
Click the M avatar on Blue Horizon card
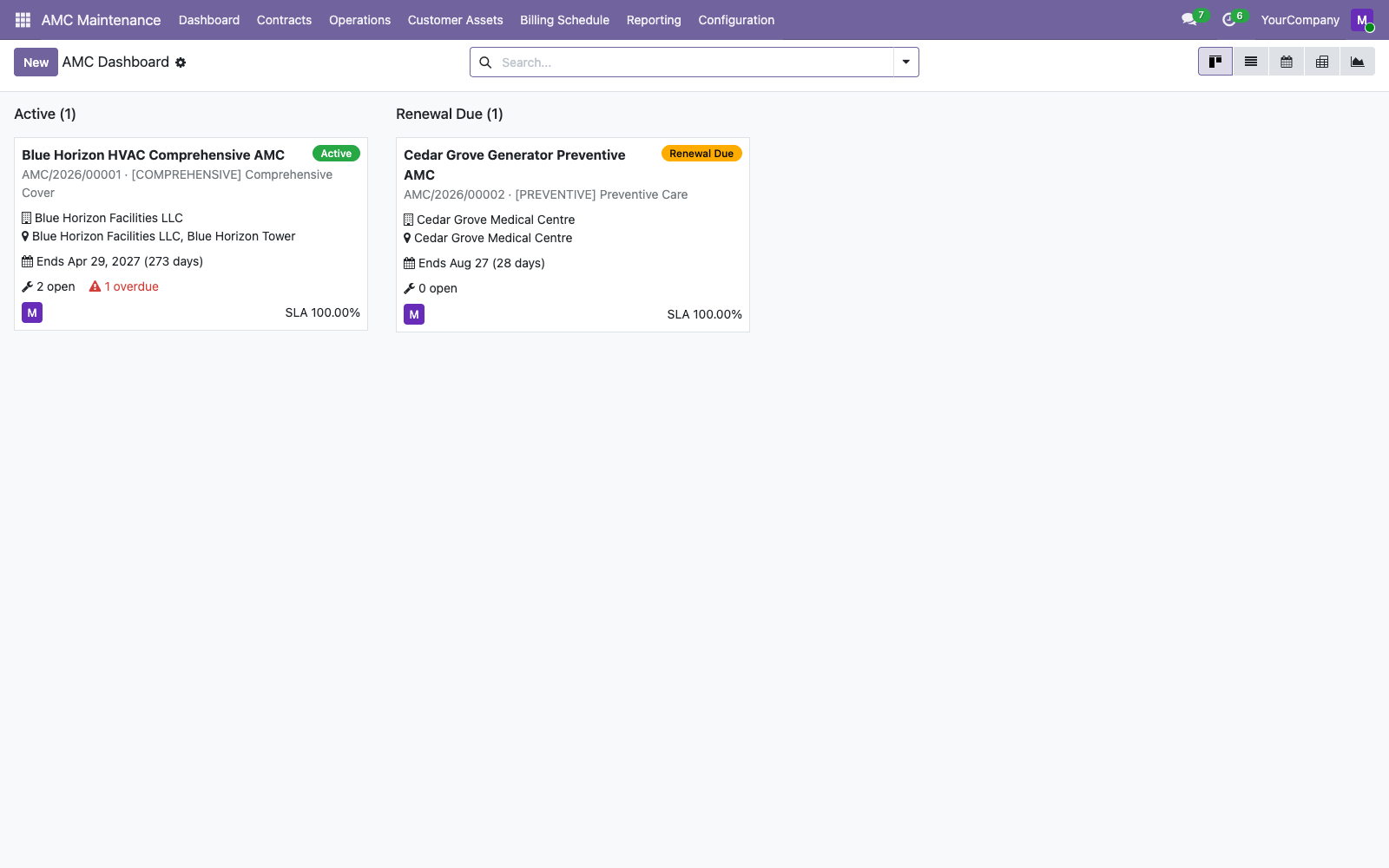tap(32, 312)
